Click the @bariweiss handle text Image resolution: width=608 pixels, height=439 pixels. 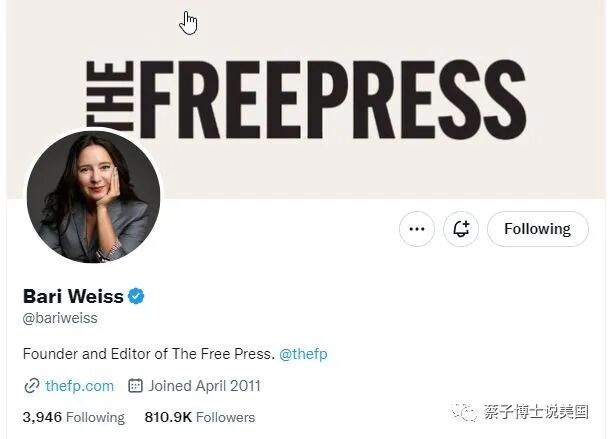pos(60,318)
